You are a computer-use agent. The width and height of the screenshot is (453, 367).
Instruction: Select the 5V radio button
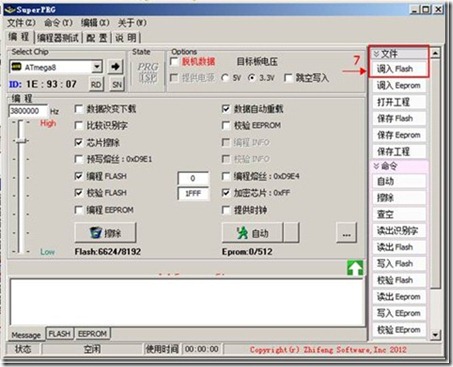(x=225, y=78)
